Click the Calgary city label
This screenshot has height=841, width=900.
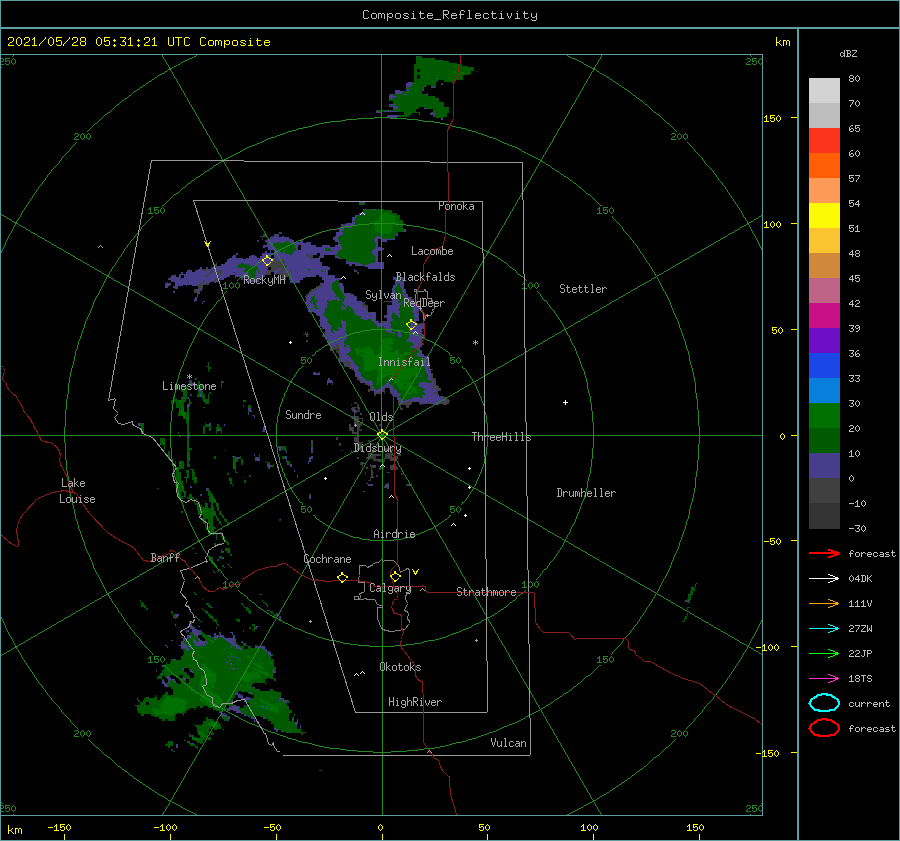click(x=390, y=588)
